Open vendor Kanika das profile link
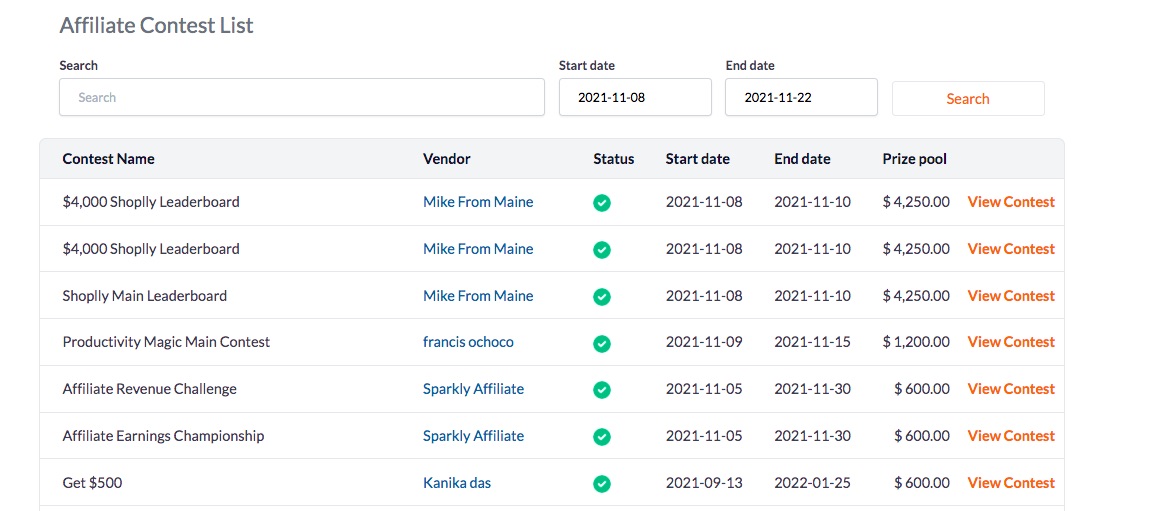The height and width of the screenshot is (511, 1165). tap(457, 483)
